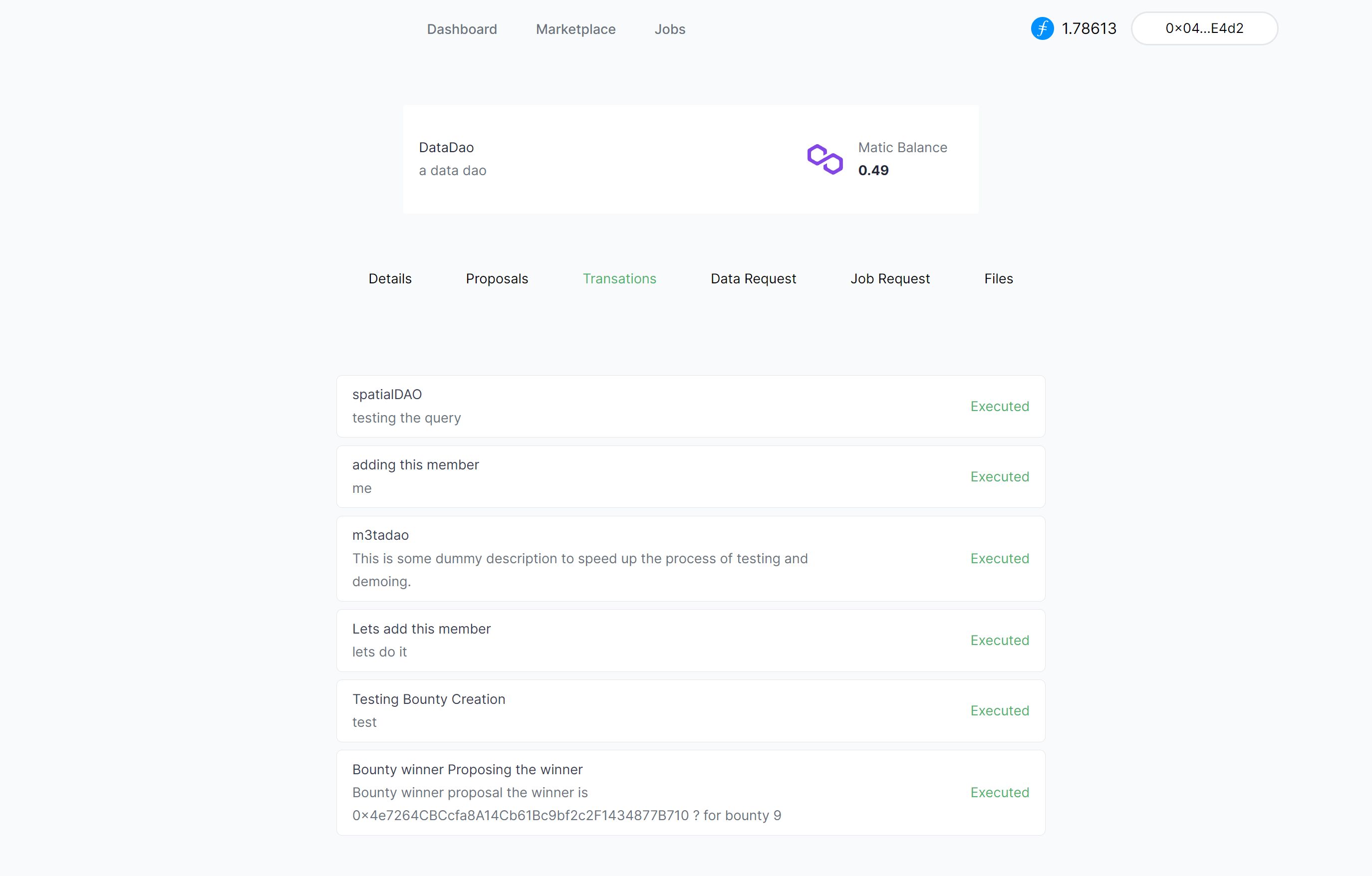Click Executed status on 'adding this member' row
Screen dimensions: 1372x876
point(999,476)
